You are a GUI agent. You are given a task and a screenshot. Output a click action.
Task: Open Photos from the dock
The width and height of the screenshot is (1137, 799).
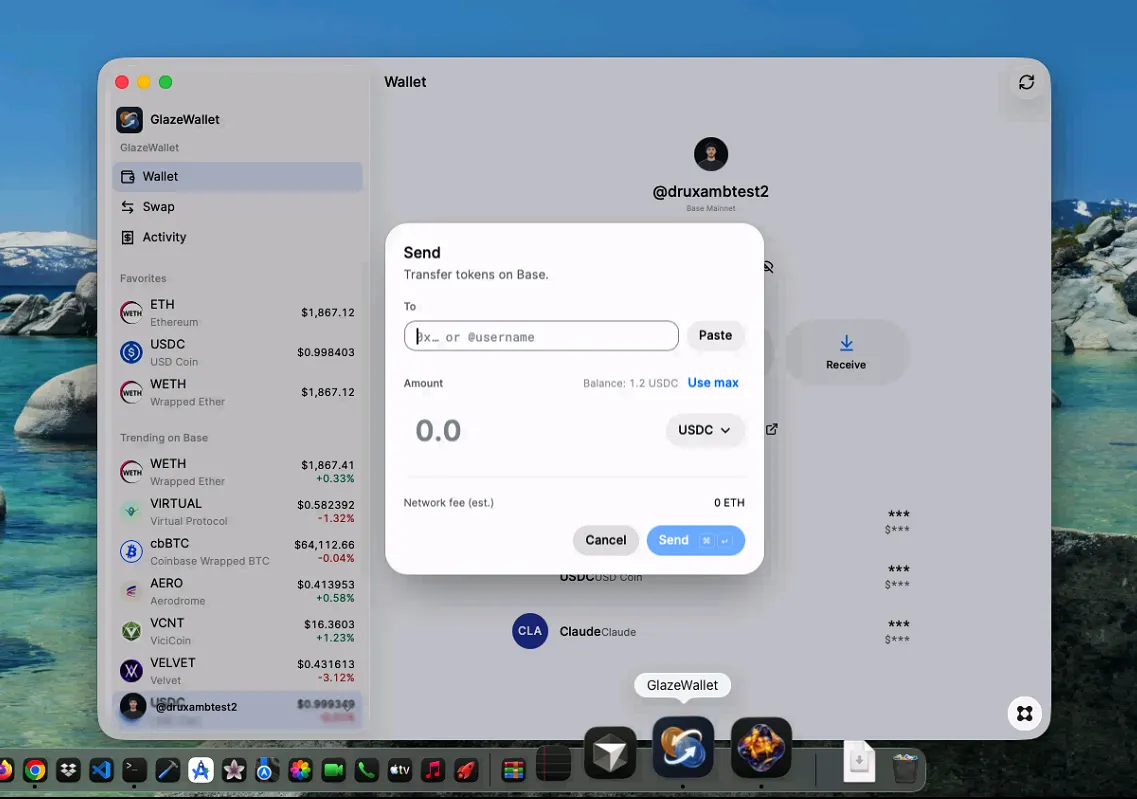tap(300, 769)
